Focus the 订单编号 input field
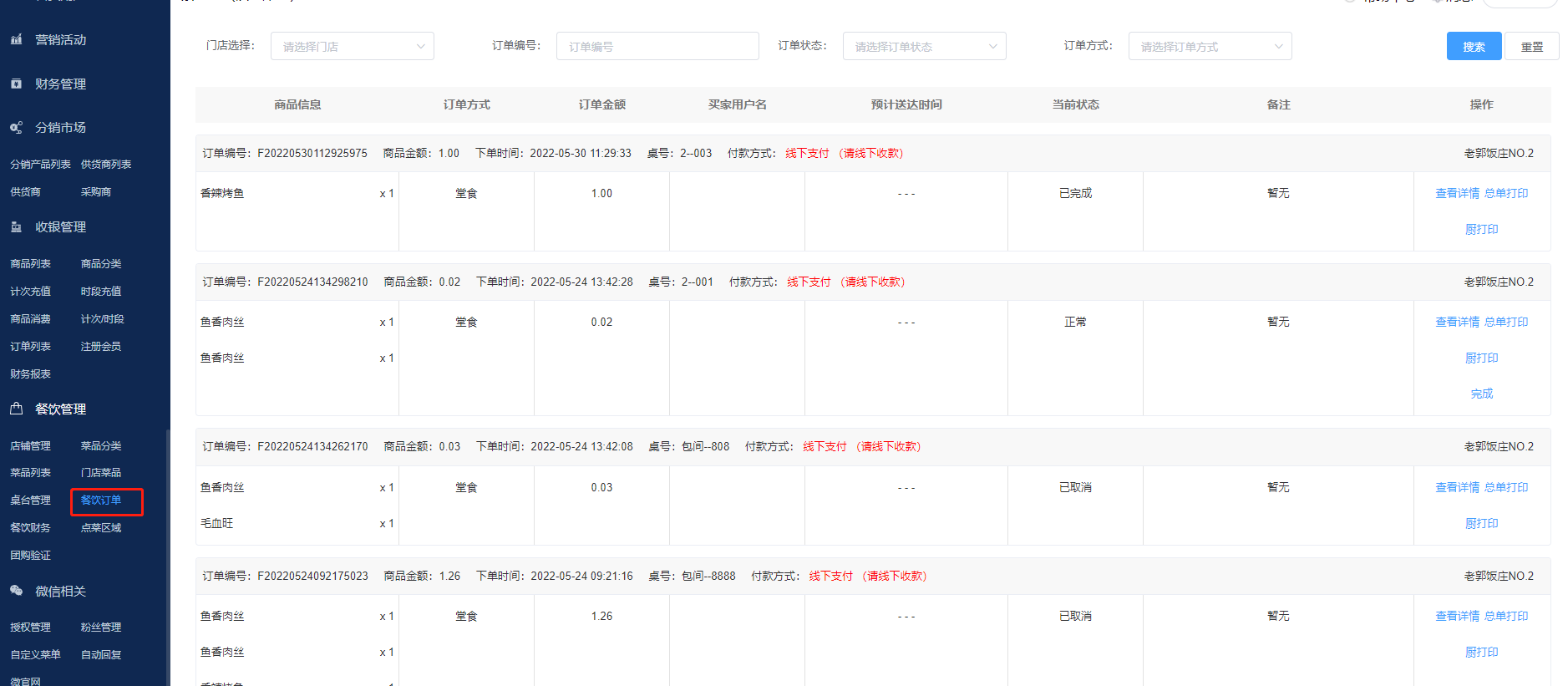Image resolution: width=1568 pixels, height=686 pixels. [657, 46]
